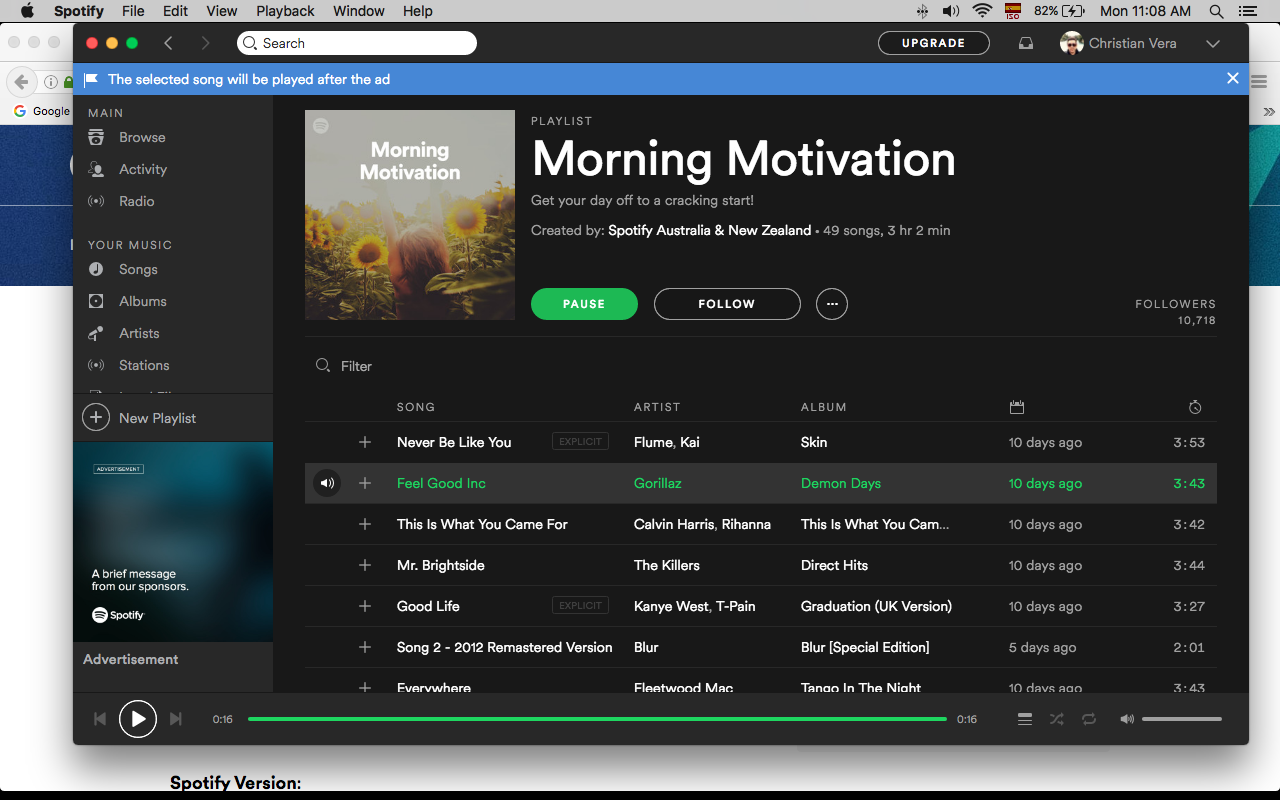Open the Playback menu

pyautogui.click(x=285, y=11)
